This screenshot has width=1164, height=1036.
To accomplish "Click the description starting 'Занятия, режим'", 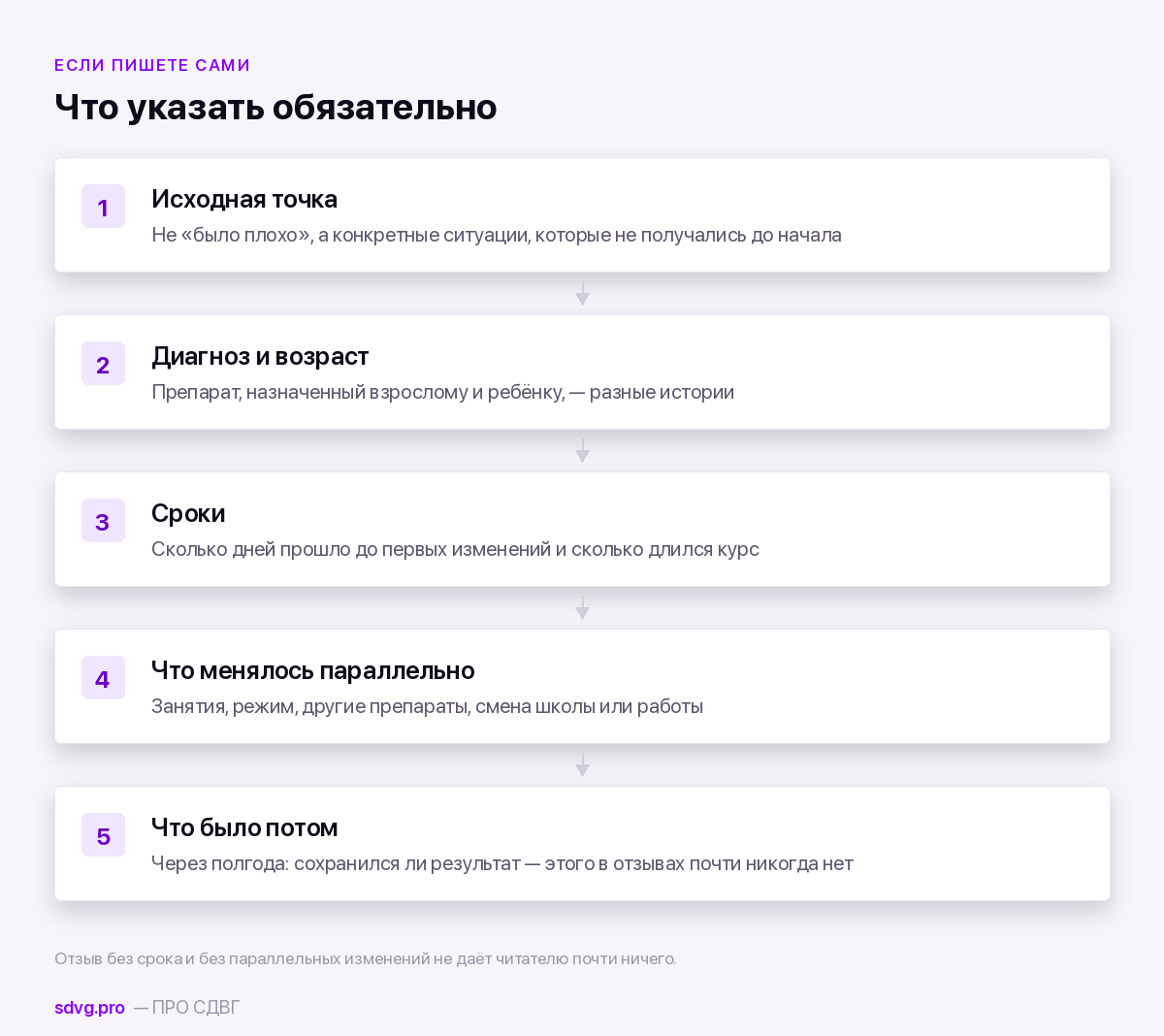I will point(427,706).
